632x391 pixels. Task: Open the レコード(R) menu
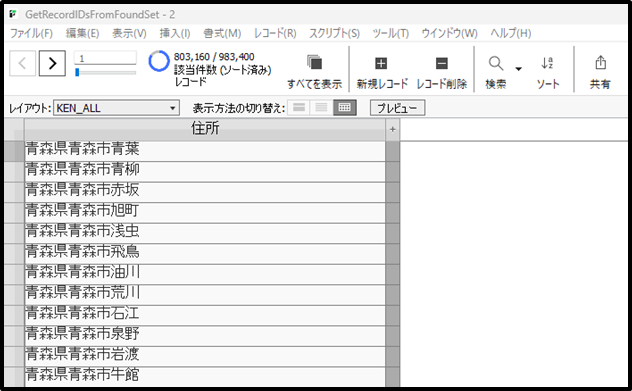coord(275,33)
